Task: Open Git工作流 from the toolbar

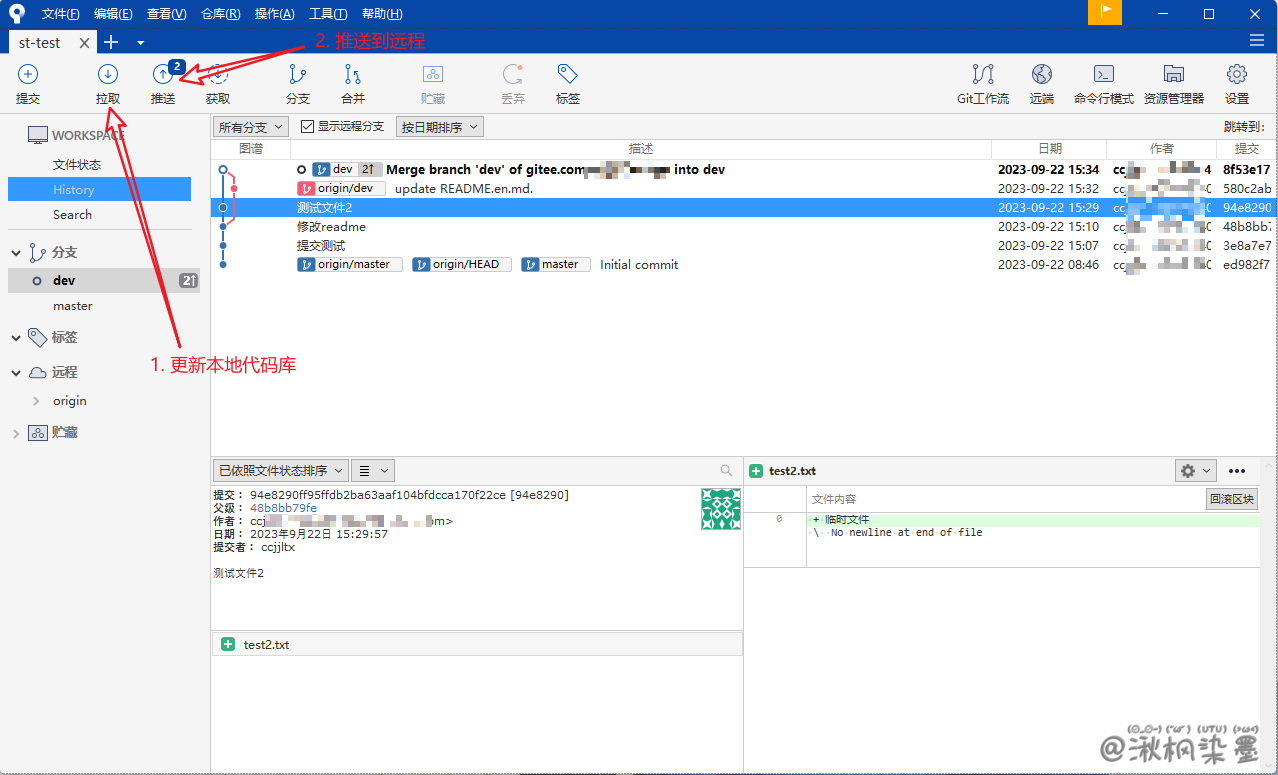Action: point(983,84)
